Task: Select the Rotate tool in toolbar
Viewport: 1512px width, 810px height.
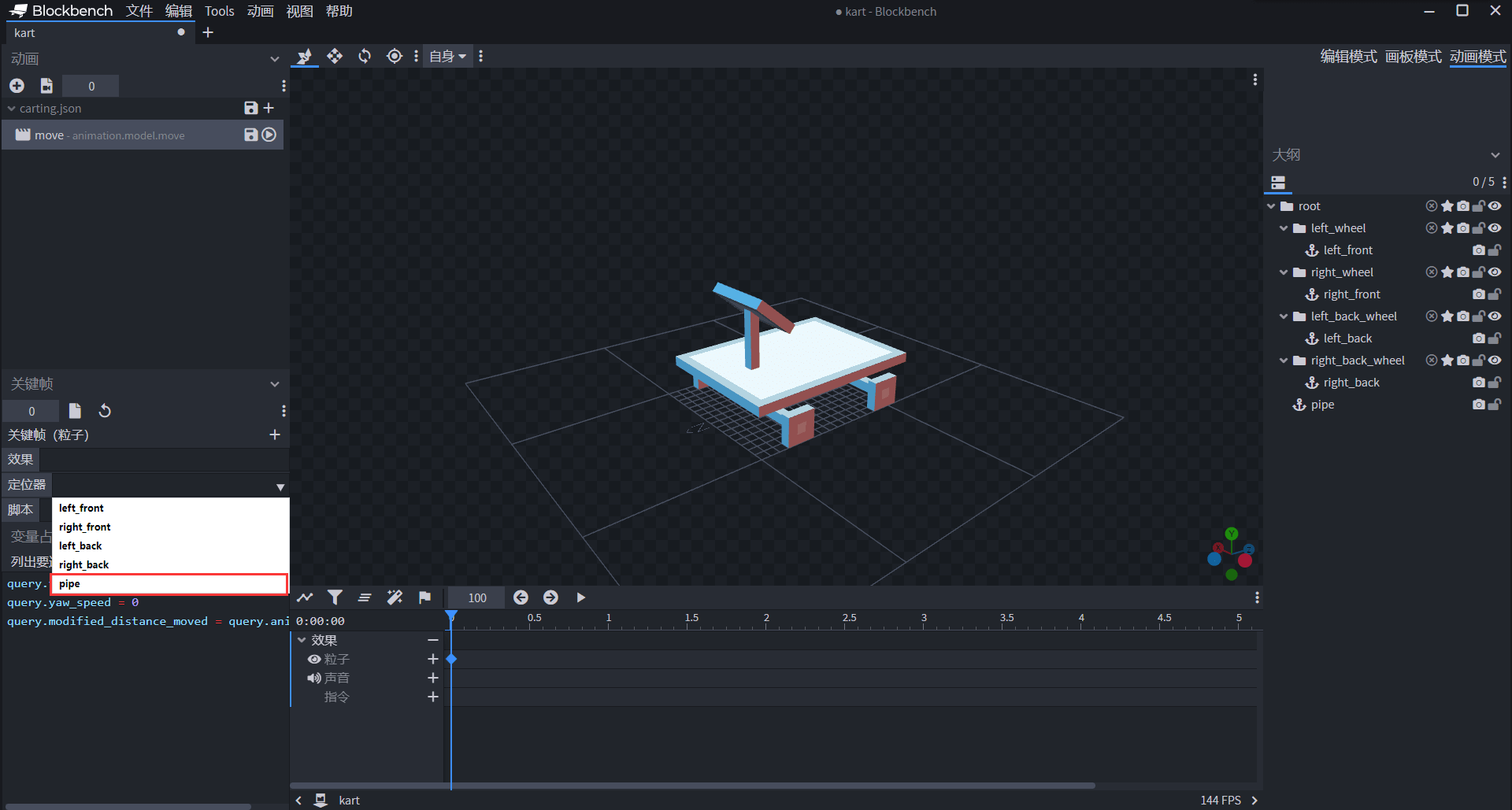Action: (x=365, y=56)
